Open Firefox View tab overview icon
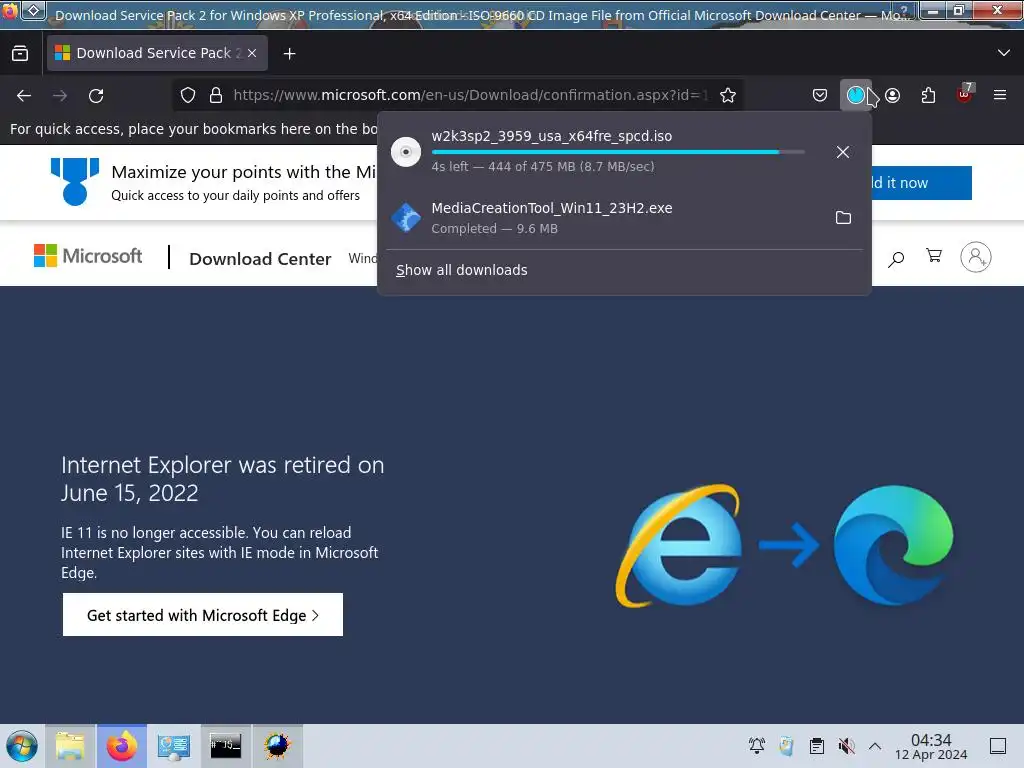This screenshot has width=1024, height=768. [20, 53]
